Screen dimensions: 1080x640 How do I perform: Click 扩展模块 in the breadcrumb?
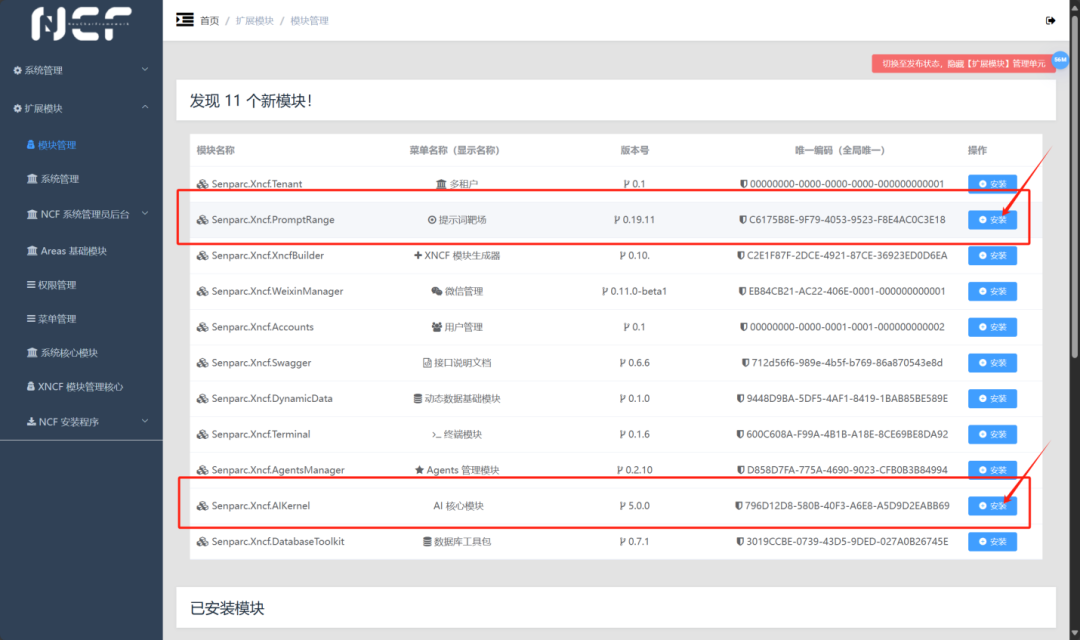click(255, 21)
